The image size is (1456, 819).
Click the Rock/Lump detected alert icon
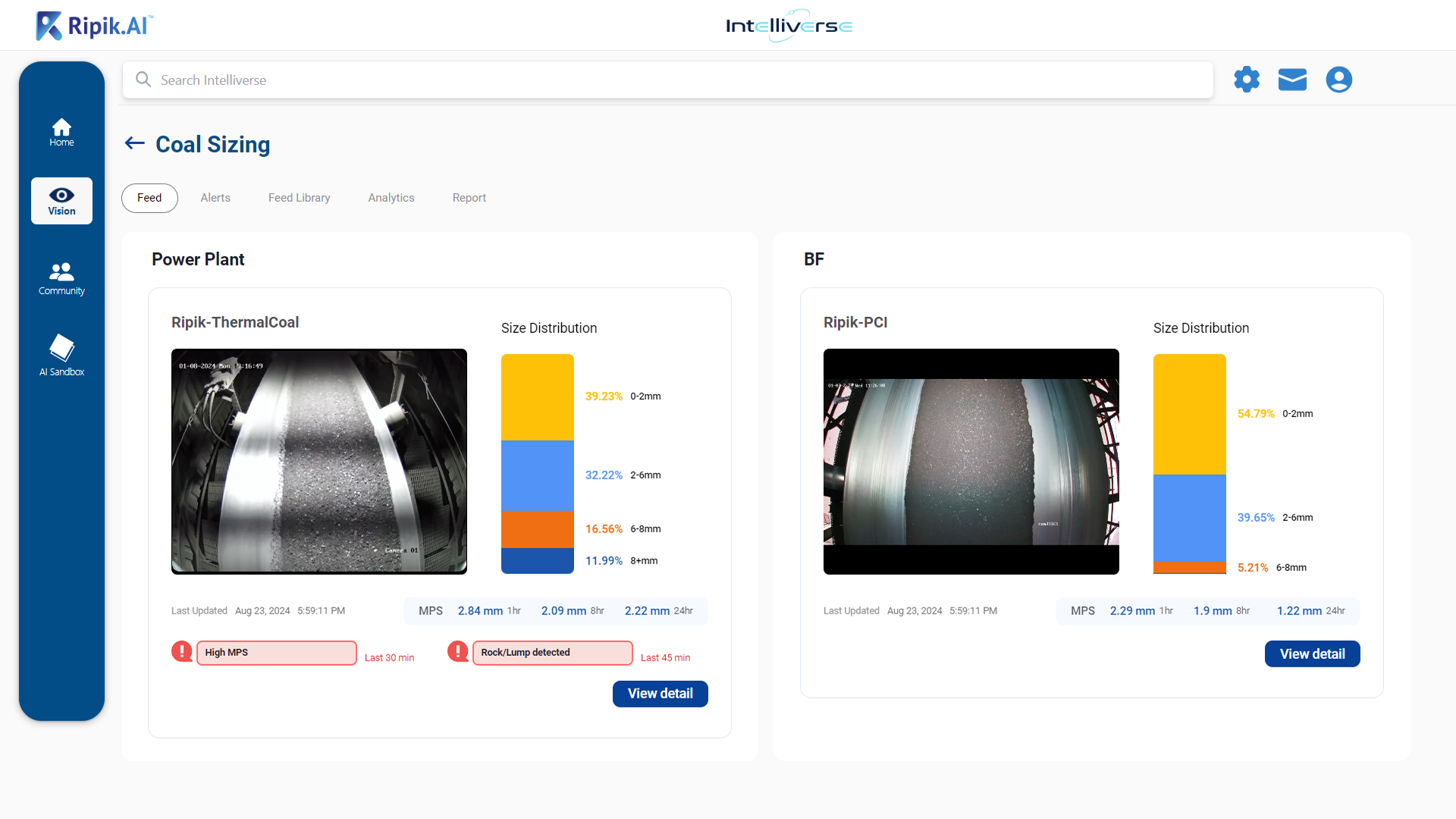(x=458, y=651)
